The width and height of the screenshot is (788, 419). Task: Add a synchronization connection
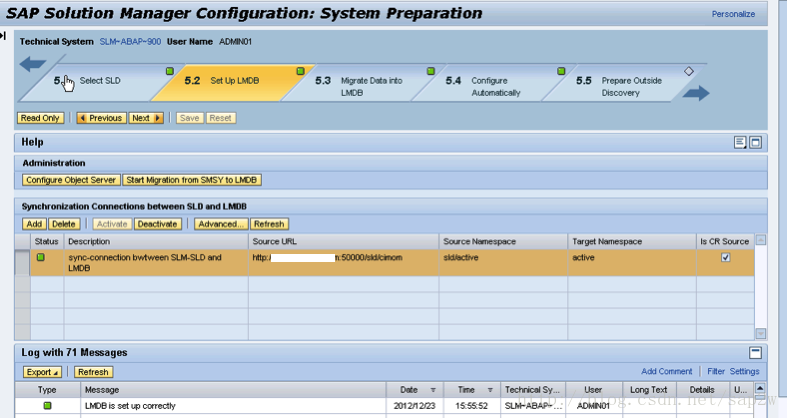(34, 224)
